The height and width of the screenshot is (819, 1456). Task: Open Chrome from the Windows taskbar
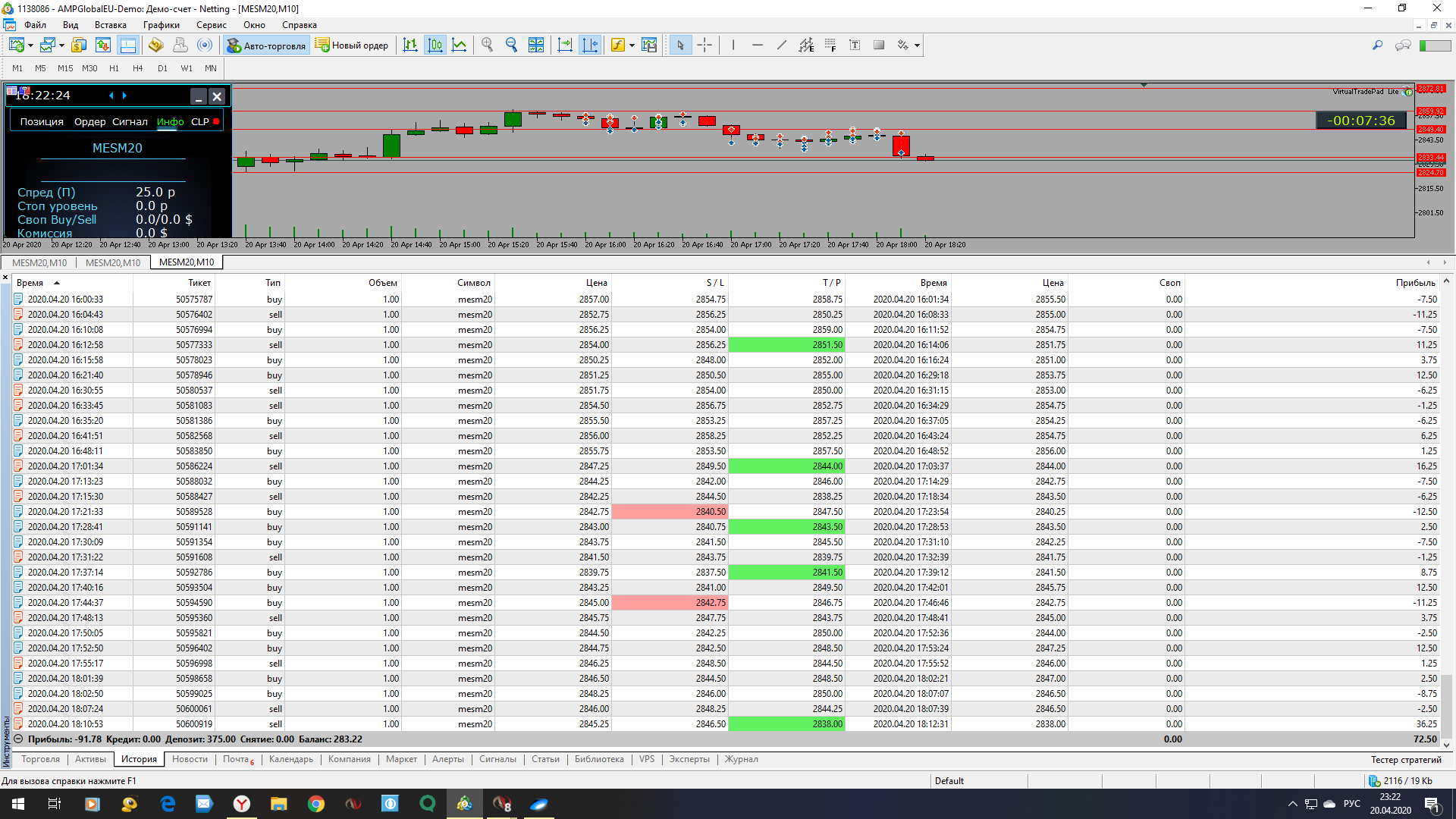[315, 804]
